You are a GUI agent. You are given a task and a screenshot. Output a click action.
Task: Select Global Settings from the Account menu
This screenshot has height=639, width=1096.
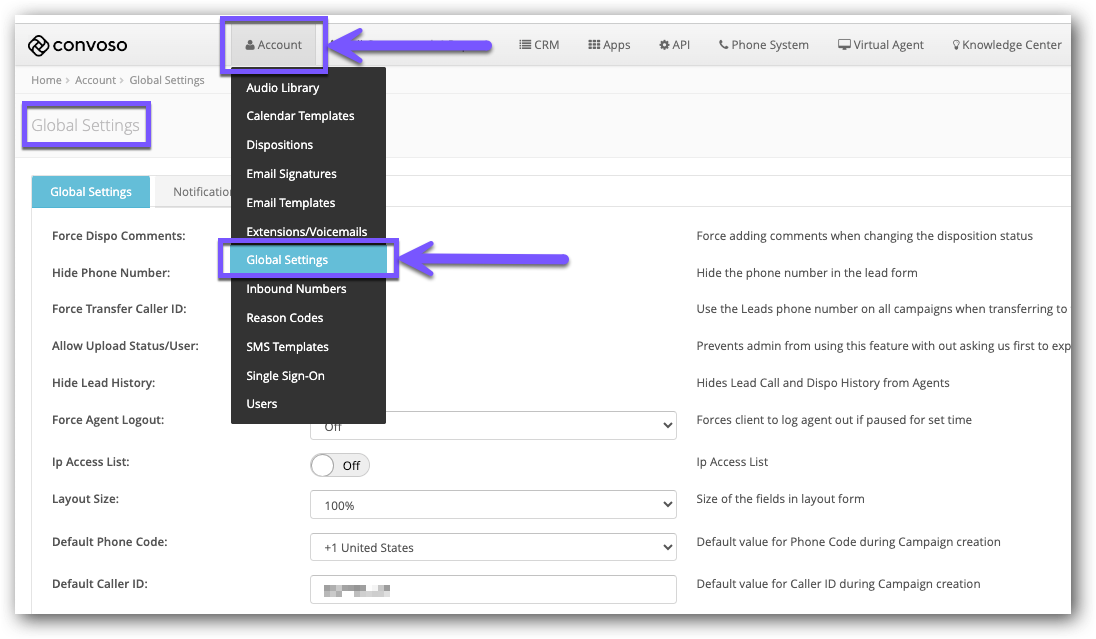point(290,259)
